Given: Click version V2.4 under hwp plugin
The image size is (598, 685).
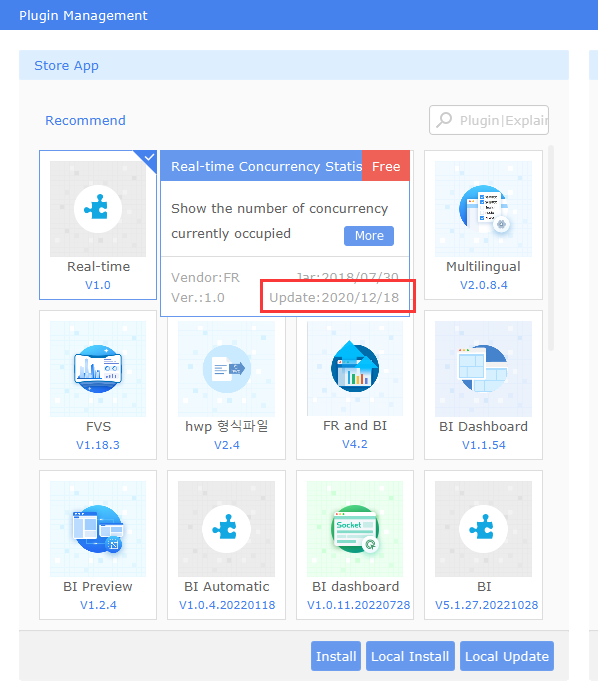Looking at the screenshot, I should pos(227,445).
